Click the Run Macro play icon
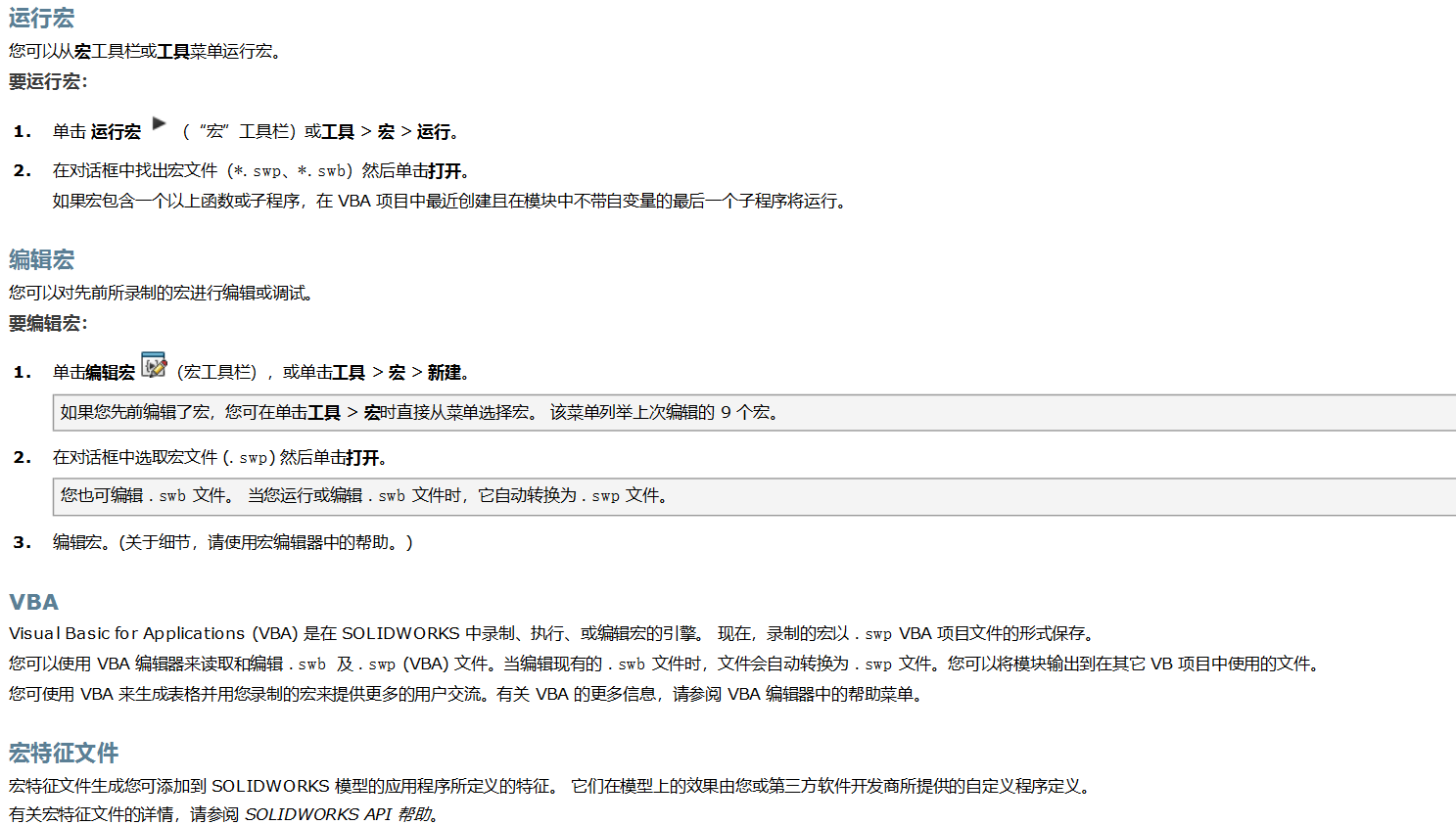Viewport: 1456px width, 825px height. click(159, 123)
